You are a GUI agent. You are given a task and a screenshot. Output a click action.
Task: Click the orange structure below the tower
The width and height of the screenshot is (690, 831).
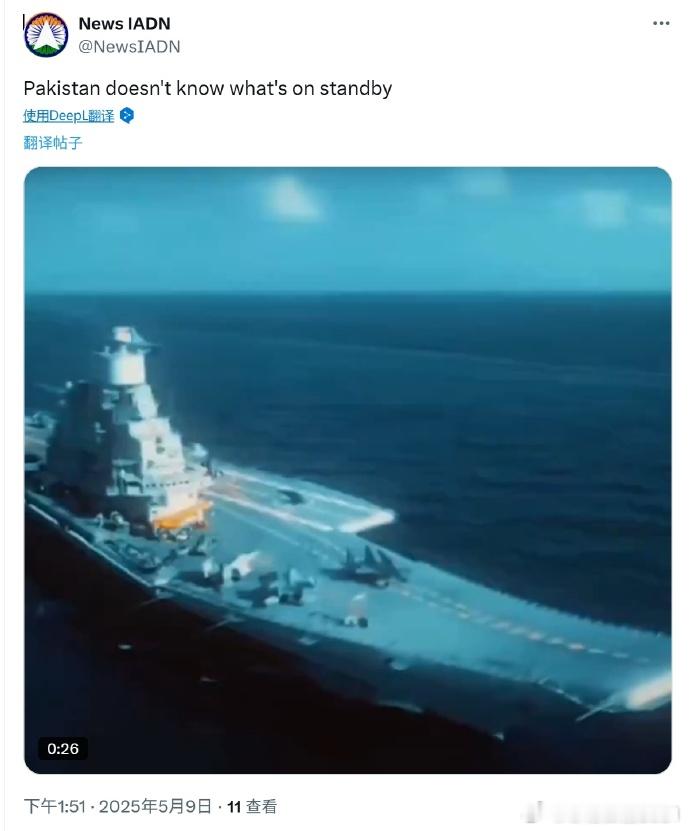click(182, 517)
